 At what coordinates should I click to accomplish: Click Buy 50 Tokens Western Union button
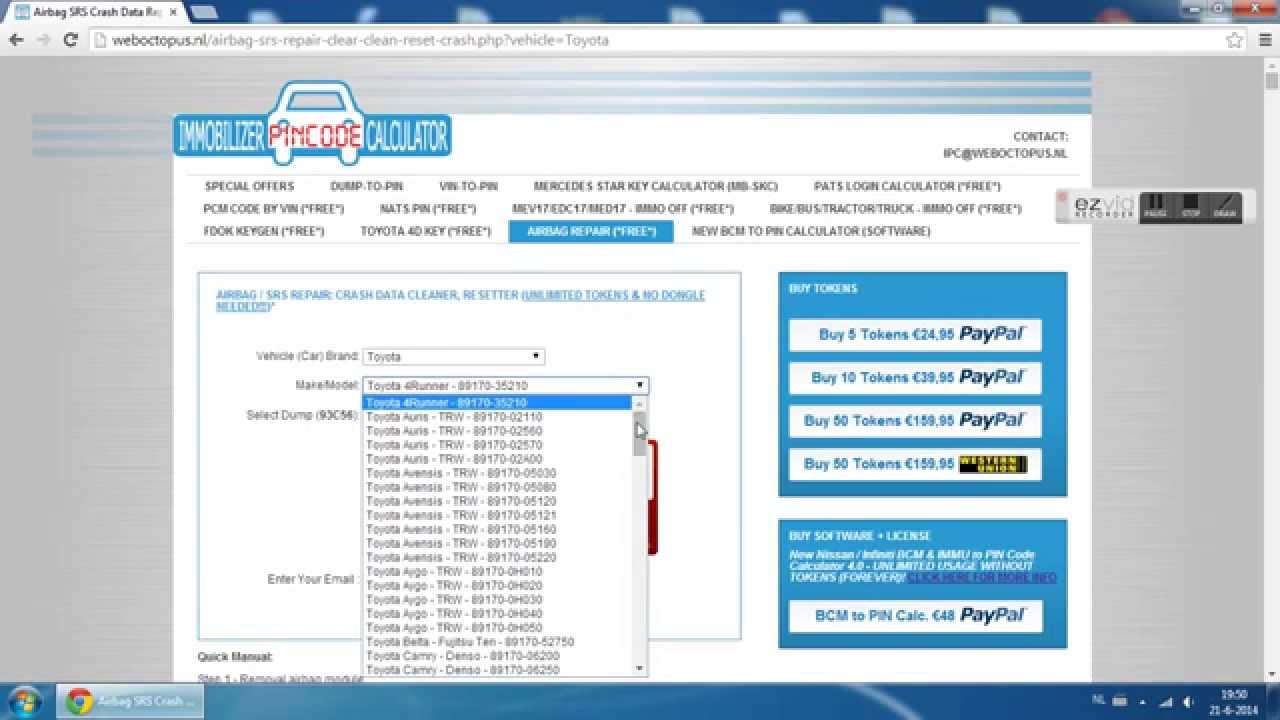tap(915, 464)
